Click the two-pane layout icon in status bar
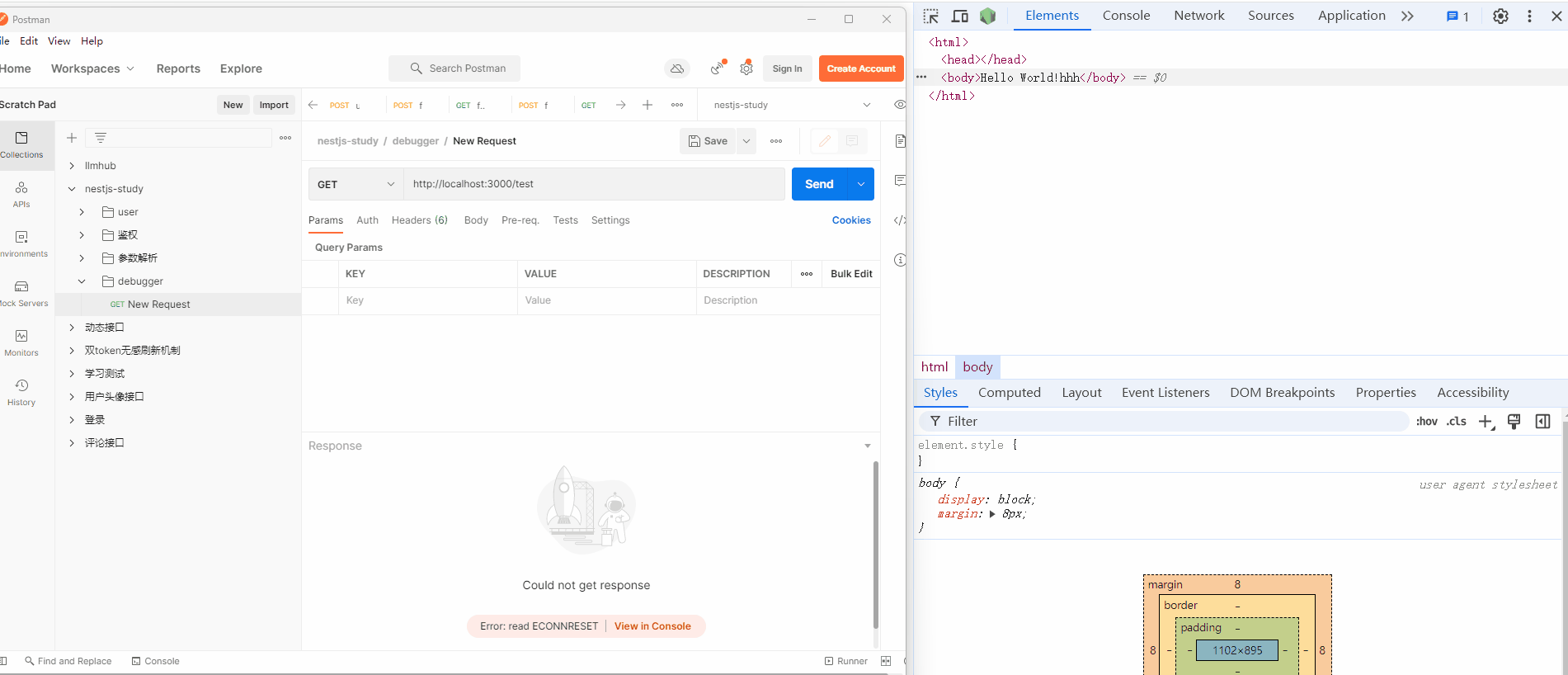The height and width of the screenshot is (675, 1568). (x=886, y=661)
